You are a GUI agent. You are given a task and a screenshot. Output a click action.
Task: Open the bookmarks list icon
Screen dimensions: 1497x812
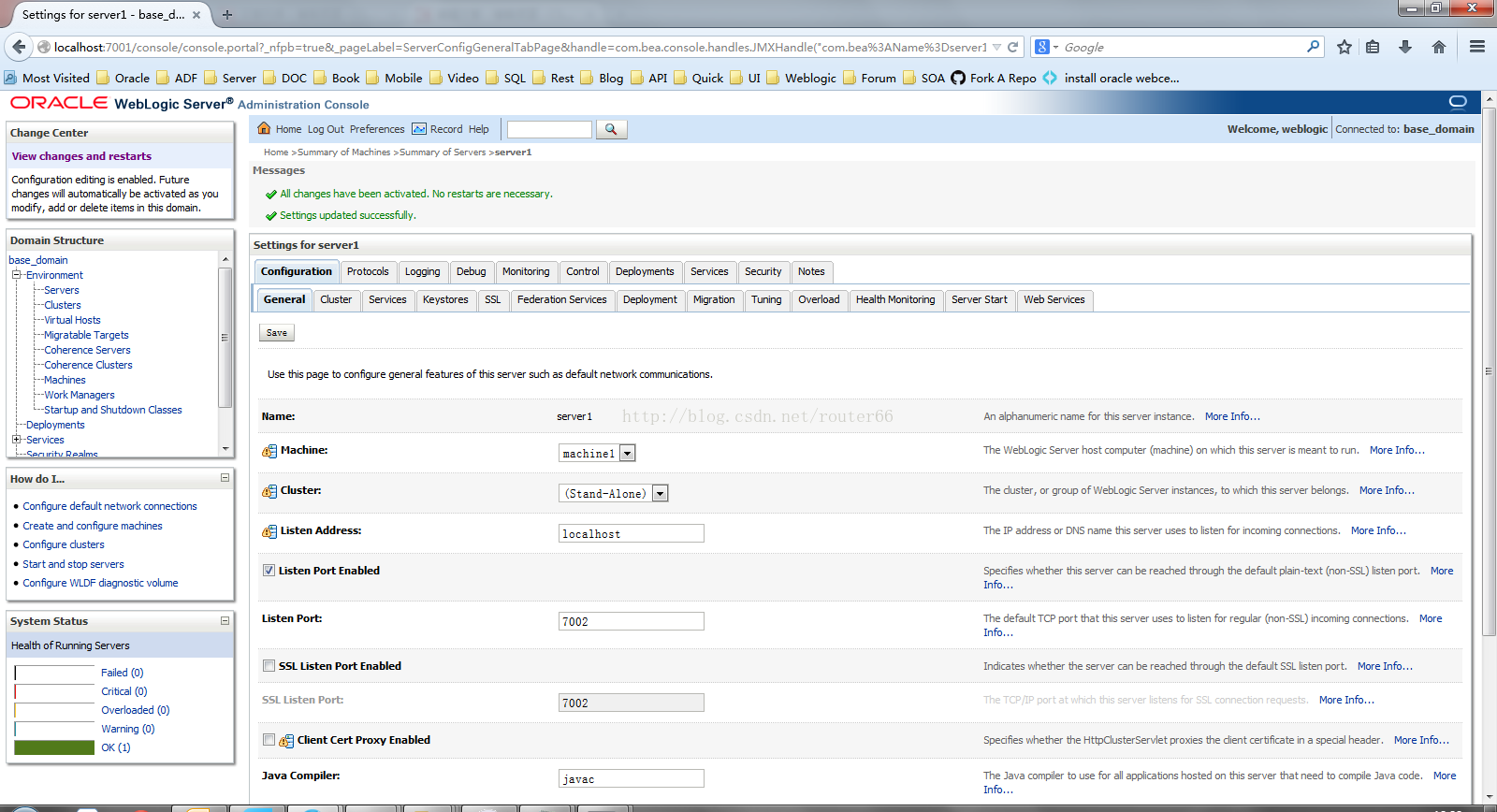tap(1373, 47)
